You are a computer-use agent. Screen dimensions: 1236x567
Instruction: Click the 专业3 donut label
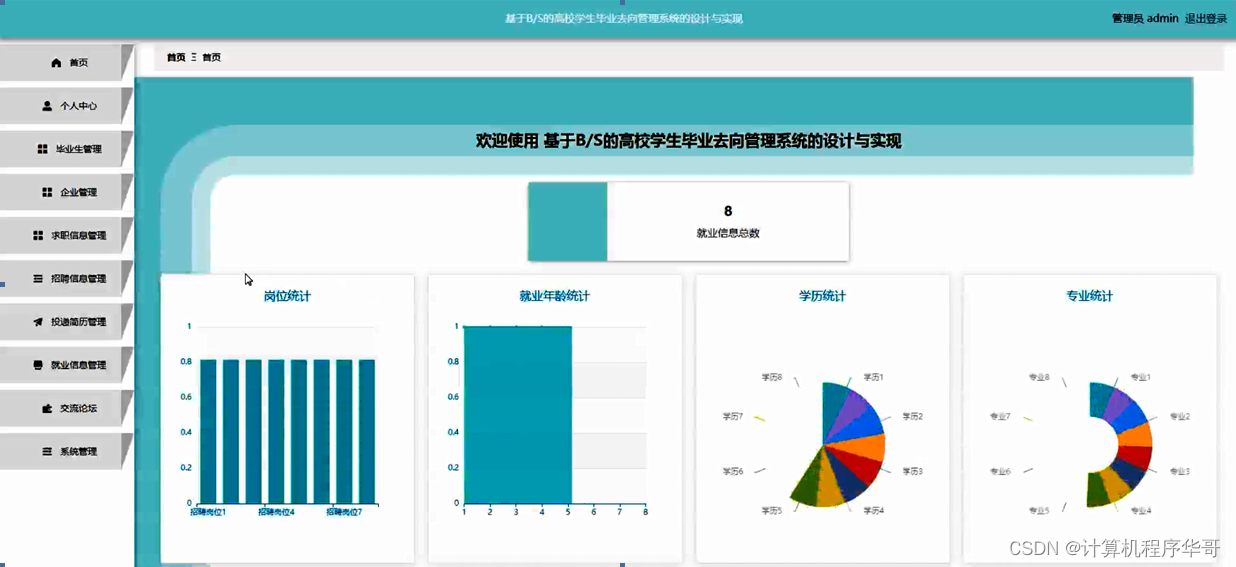coord(1179,471)
